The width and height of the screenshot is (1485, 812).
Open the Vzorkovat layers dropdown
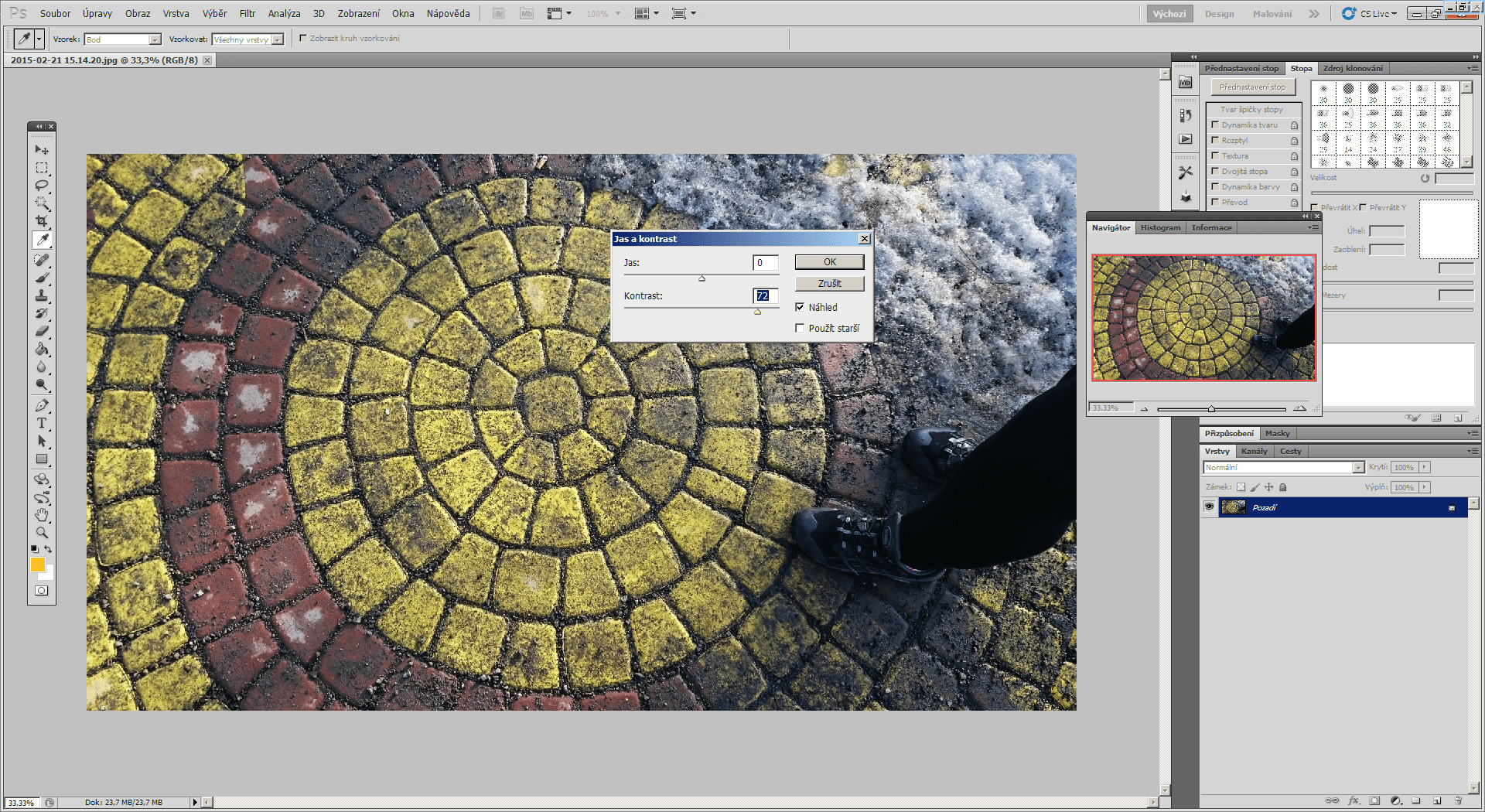click(278, 39)
